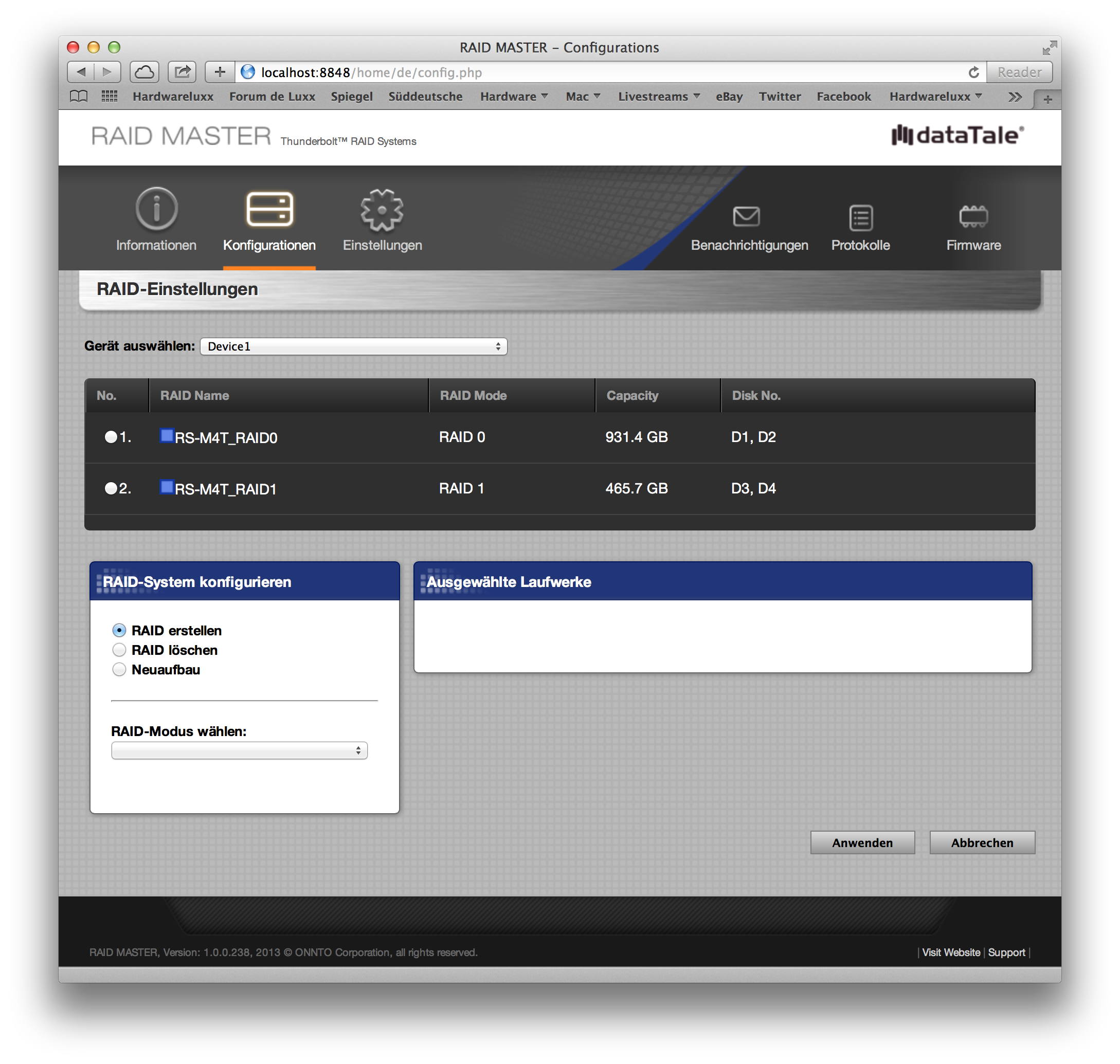Click the RS-M4T_RAID1 name cell
Image resolution: width=1120 pixels, height=1064 pixels.
(x=226, y=489)
